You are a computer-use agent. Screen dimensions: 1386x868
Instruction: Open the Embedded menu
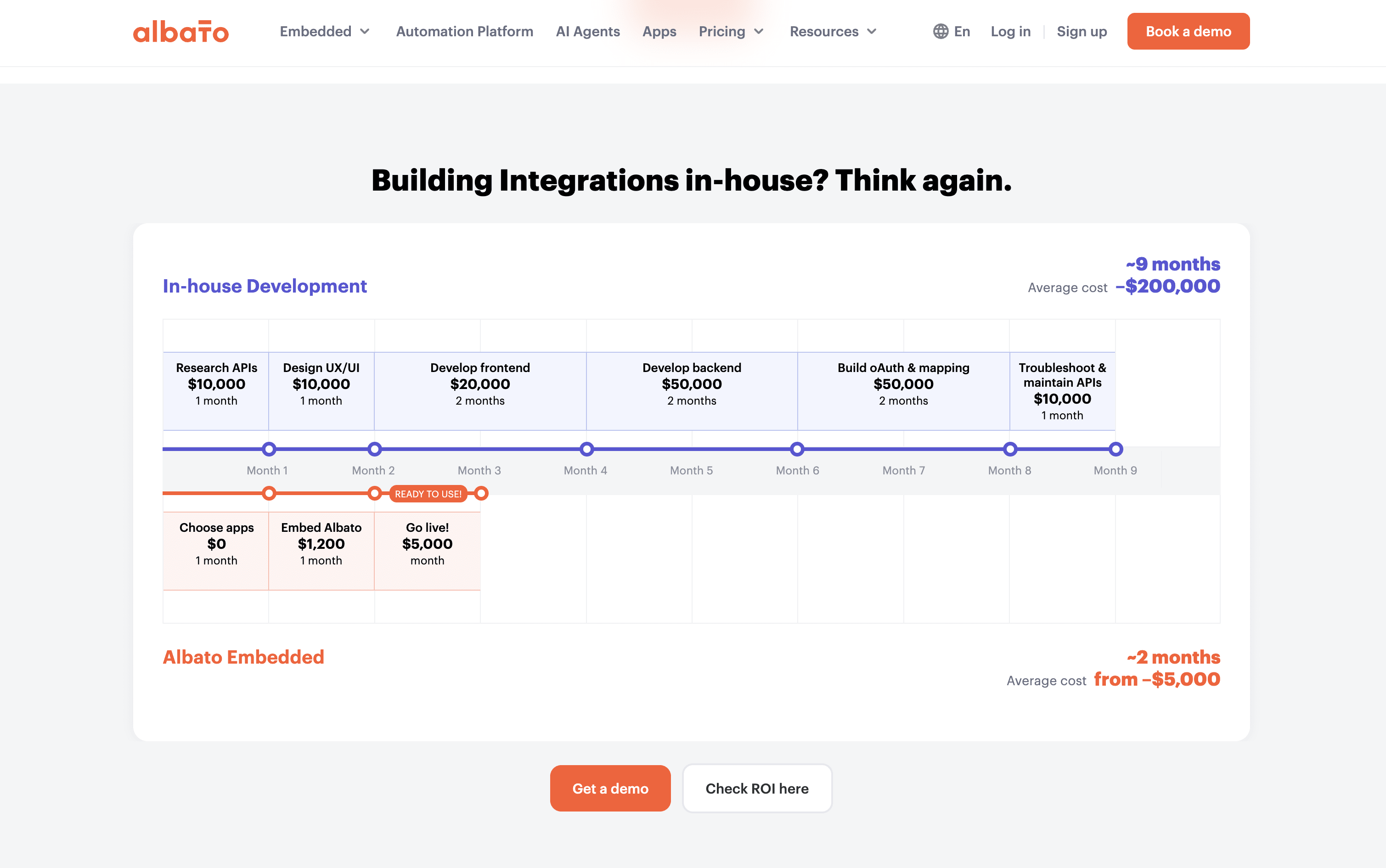pyautogui.click(x=325, y=32)
